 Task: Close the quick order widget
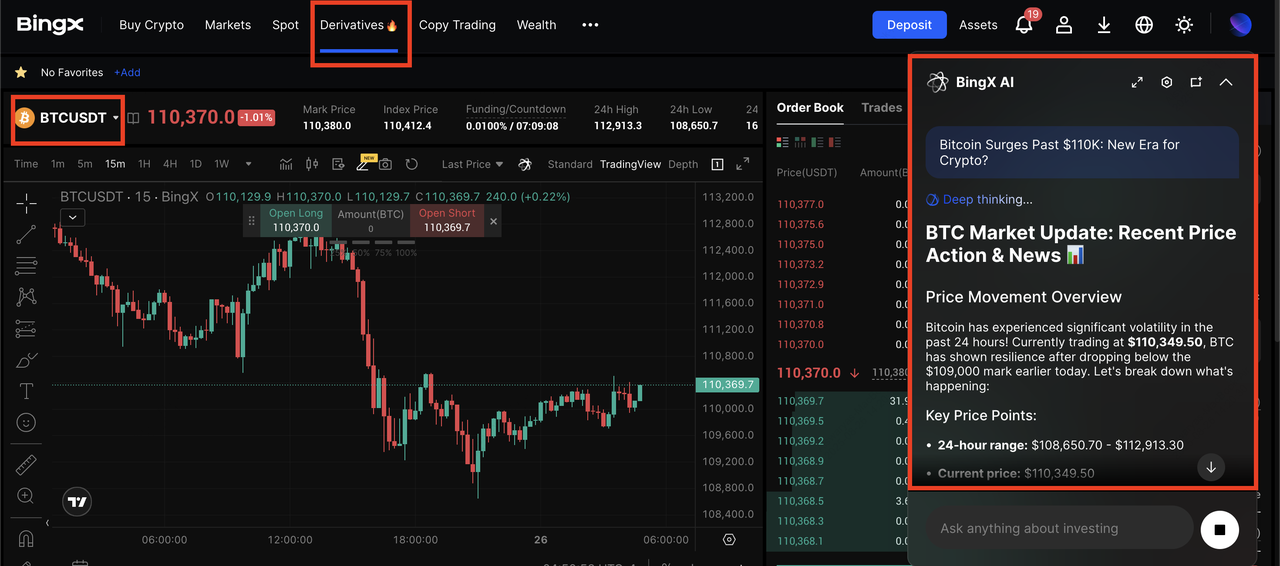point(493,221)
